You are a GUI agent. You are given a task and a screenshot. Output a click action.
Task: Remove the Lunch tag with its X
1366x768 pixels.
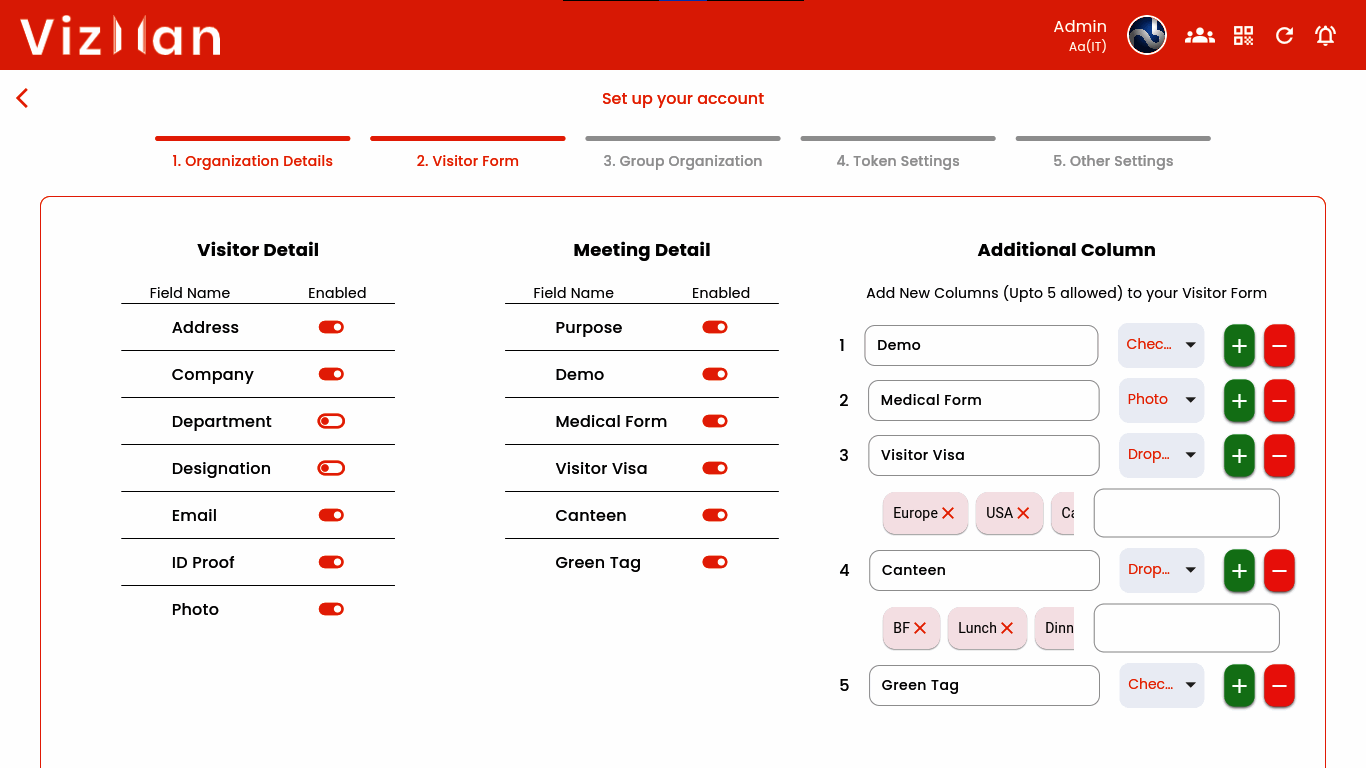pos(1007,628)
